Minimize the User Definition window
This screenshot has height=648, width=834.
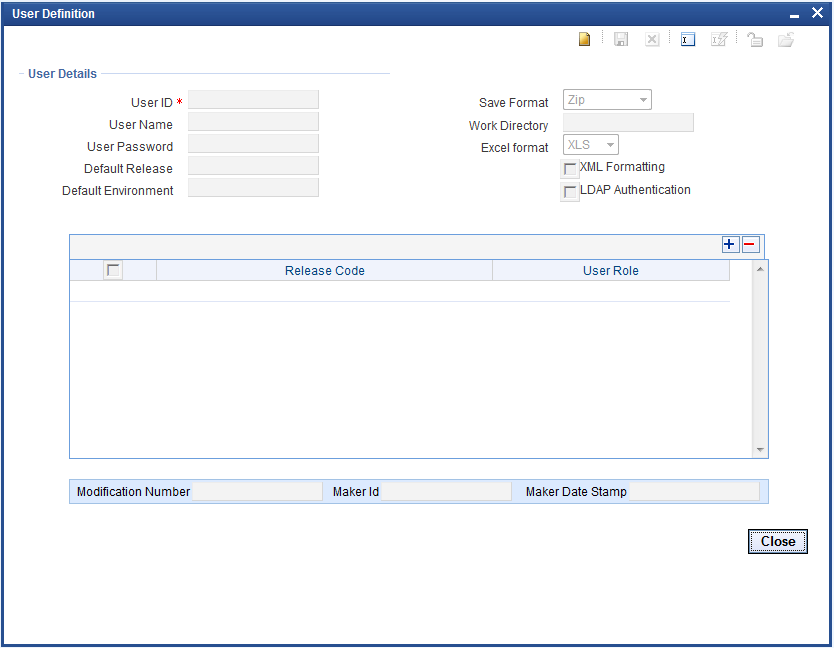click(x=794, y=14)
